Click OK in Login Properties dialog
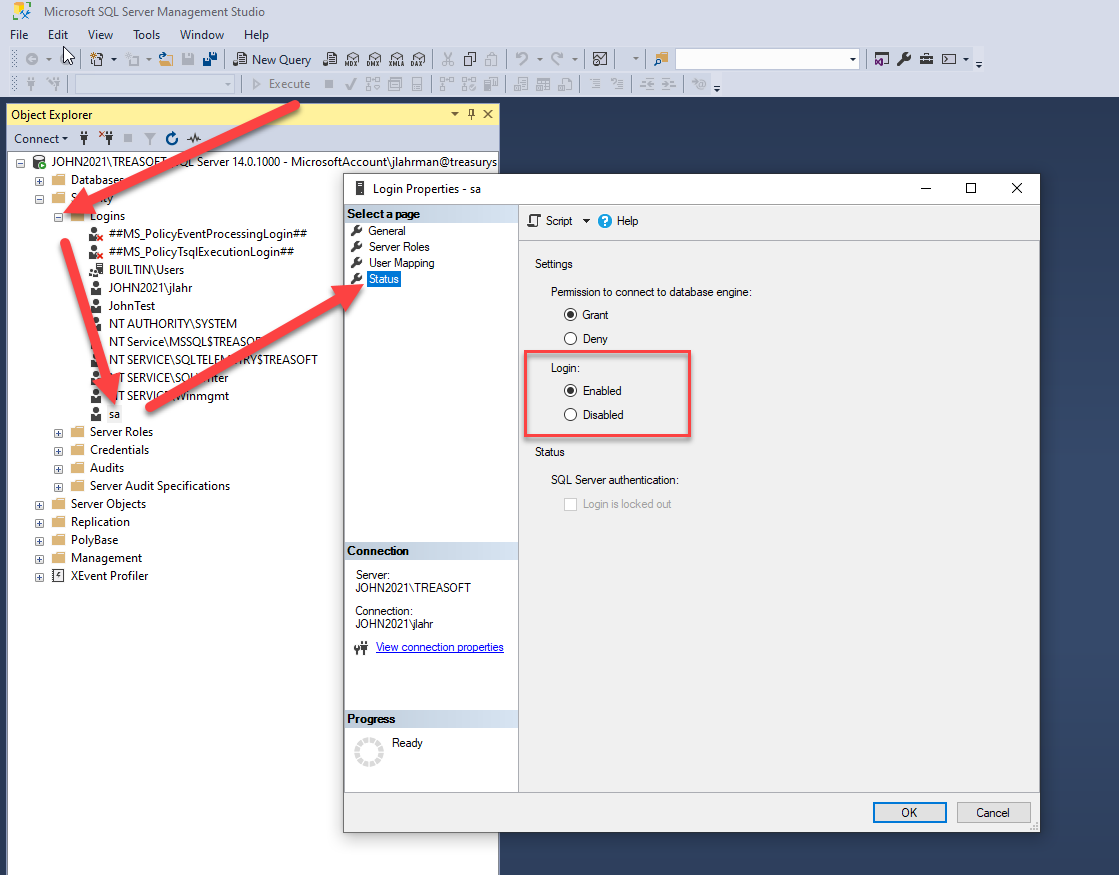 click(909, 812)
